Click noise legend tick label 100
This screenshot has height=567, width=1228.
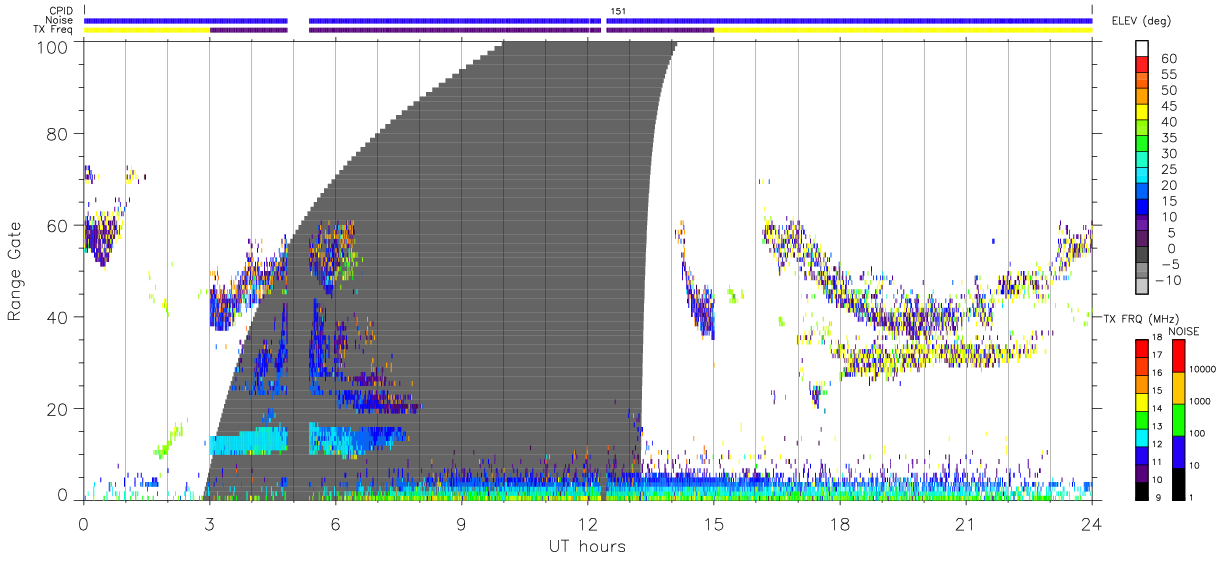[1200, 434]
